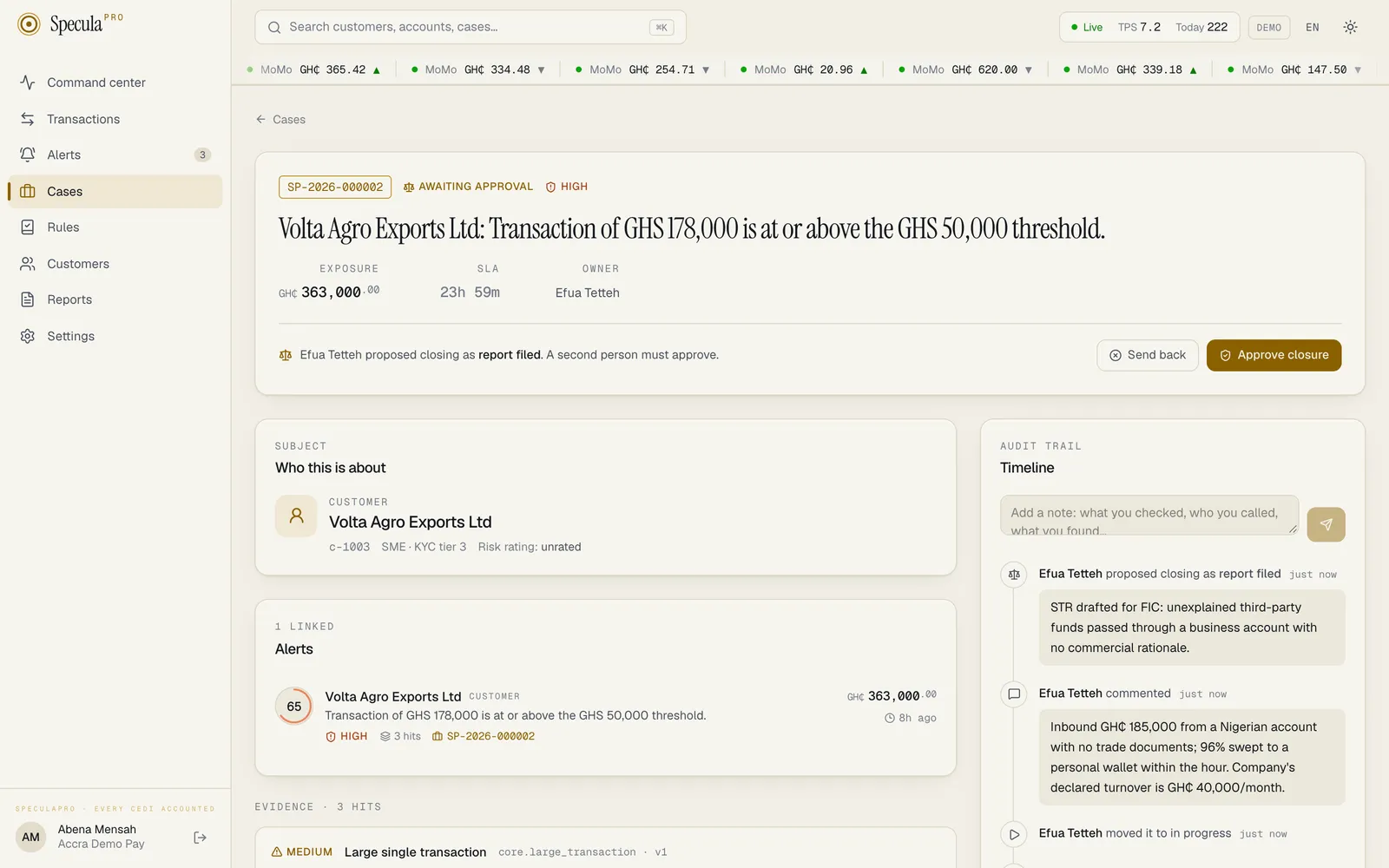Click AWAITING APPROVAL status label
The width and height of the screenshot is (1389, 868).
(x=468, y=187)
